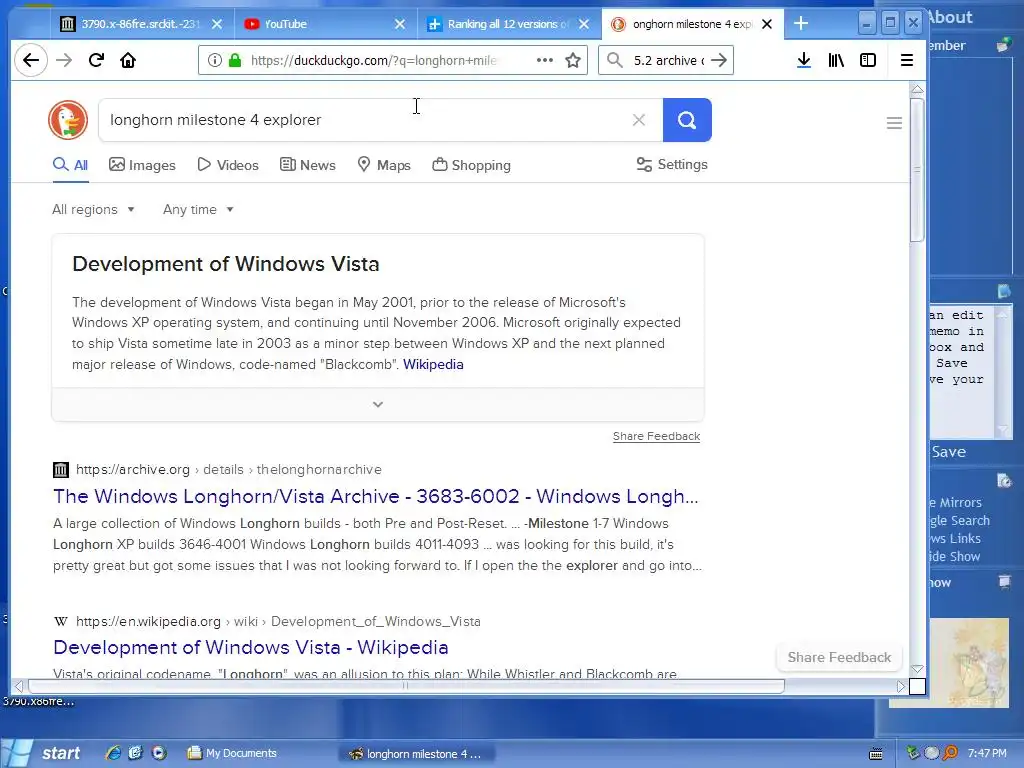The height and width of the screenshot is (768, 1024).
Task: Click Save in the sidebar memo panel
Action: 948,452
